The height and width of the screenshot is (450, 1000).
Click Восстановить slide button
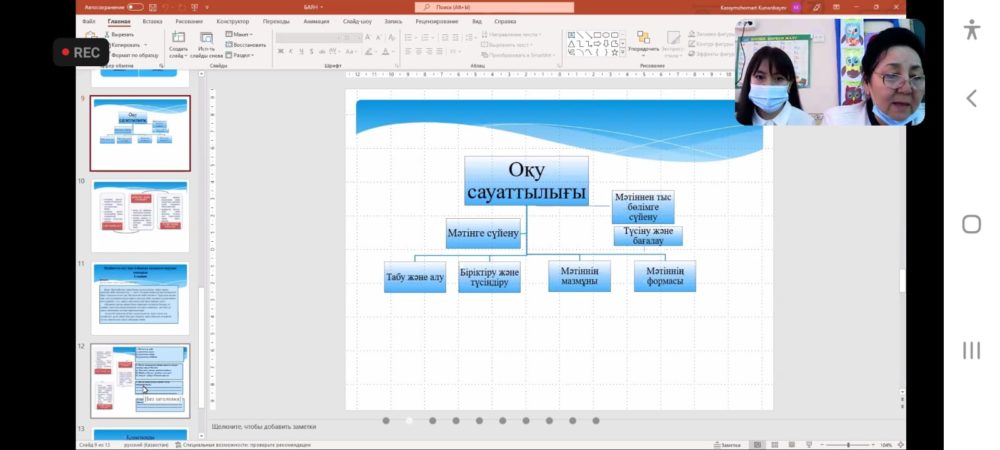click(246, 45)
